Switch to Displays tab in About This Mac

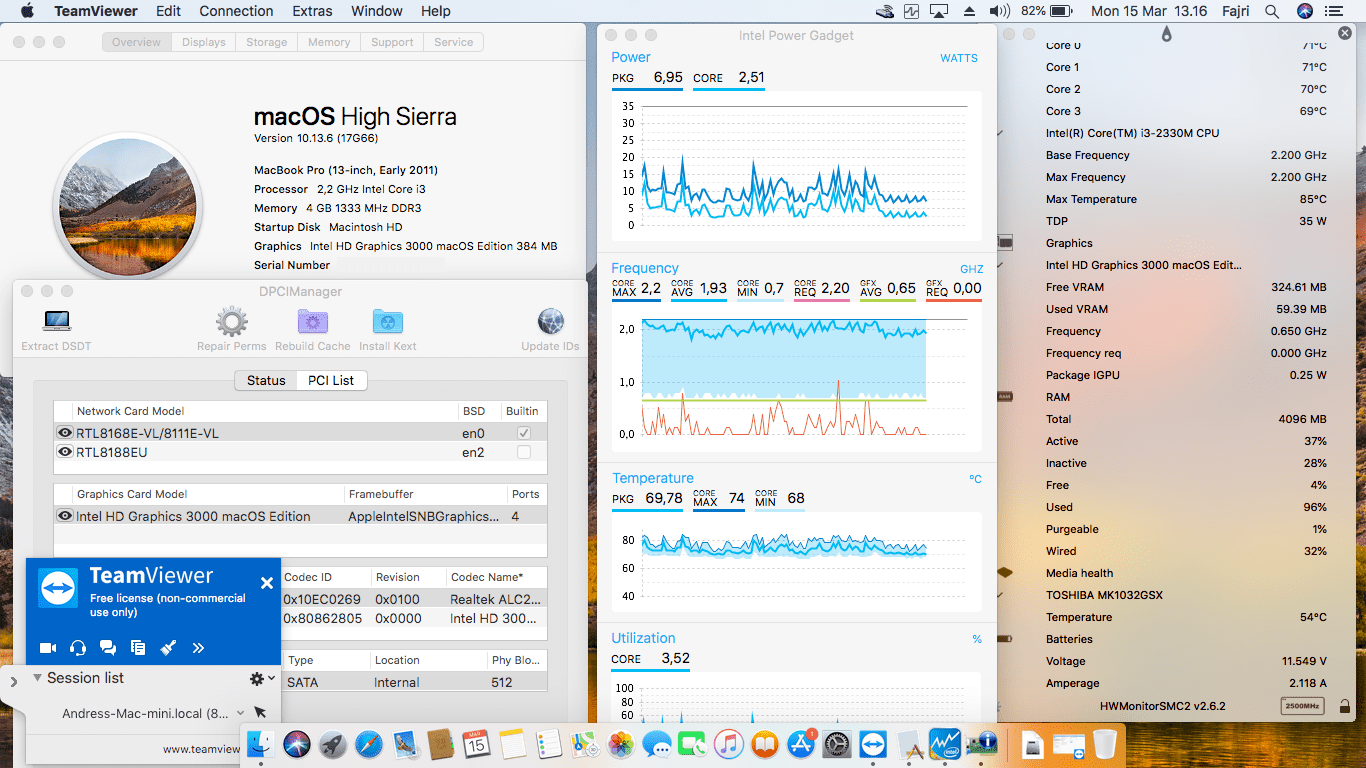pyautogui.click(x=204, y=42)
